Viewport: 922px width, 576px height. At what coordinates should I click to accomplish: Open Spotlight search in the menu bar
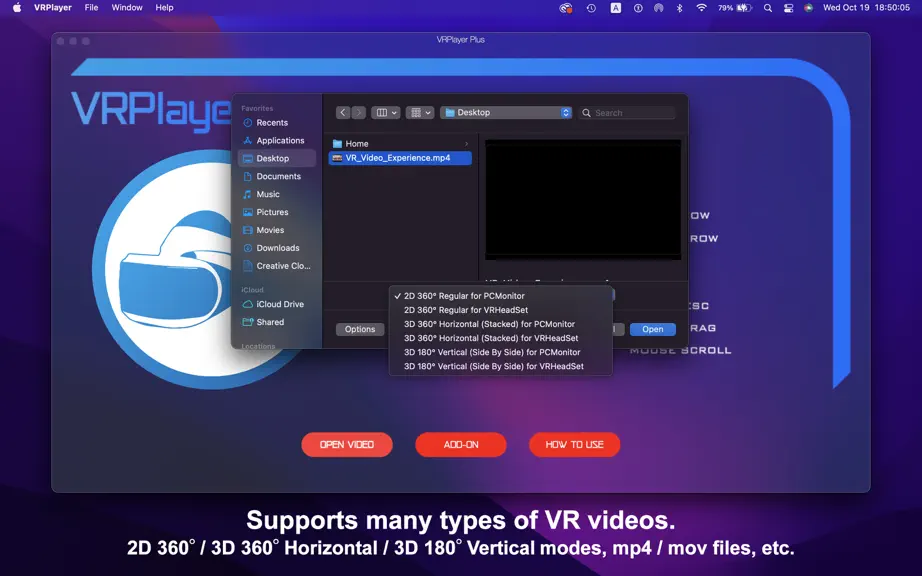(768, 8)
